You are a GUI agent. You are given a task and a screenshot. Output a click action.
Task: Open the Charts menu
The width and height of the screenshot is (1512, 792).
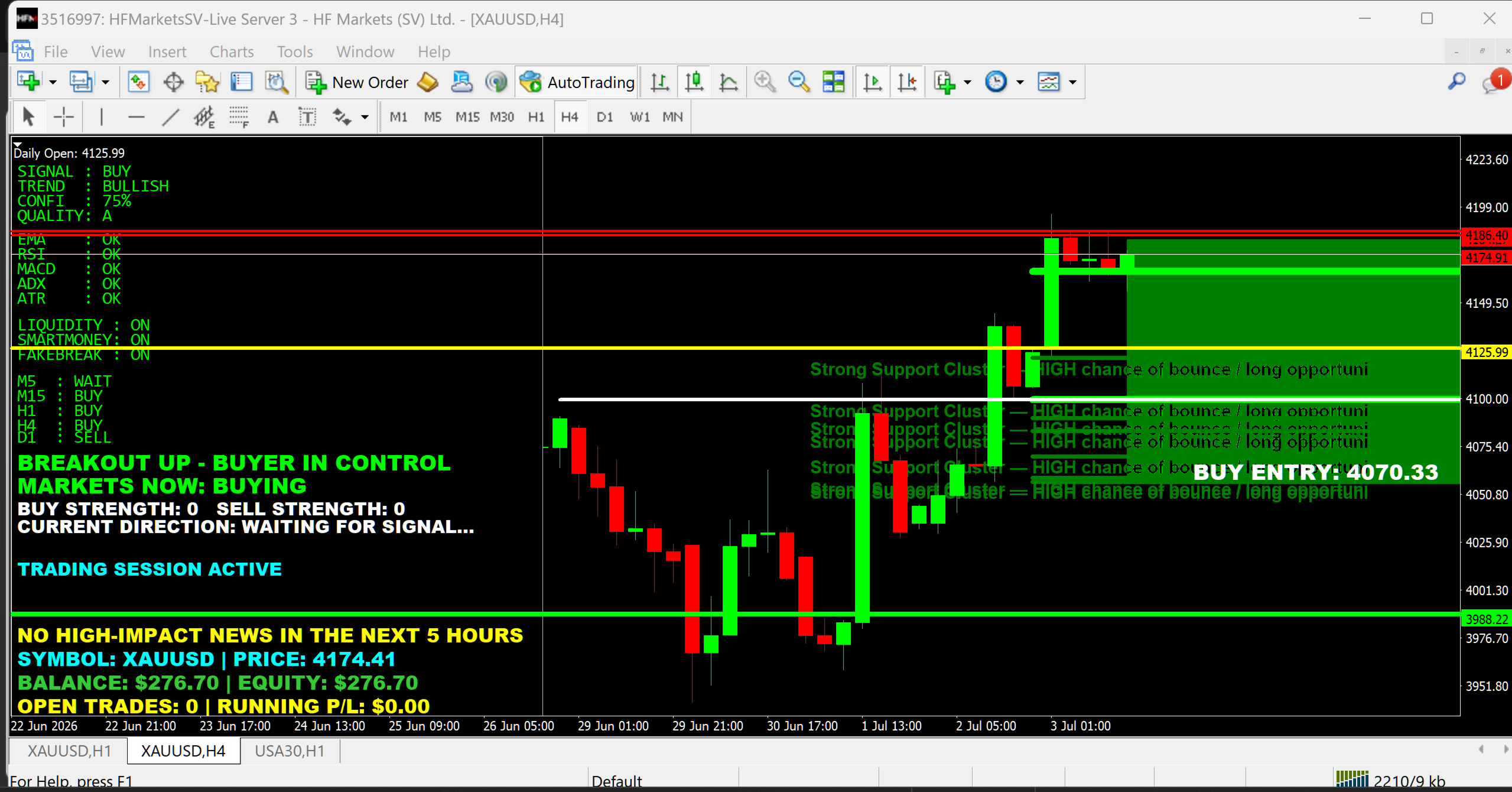click(x=232, y=52)
